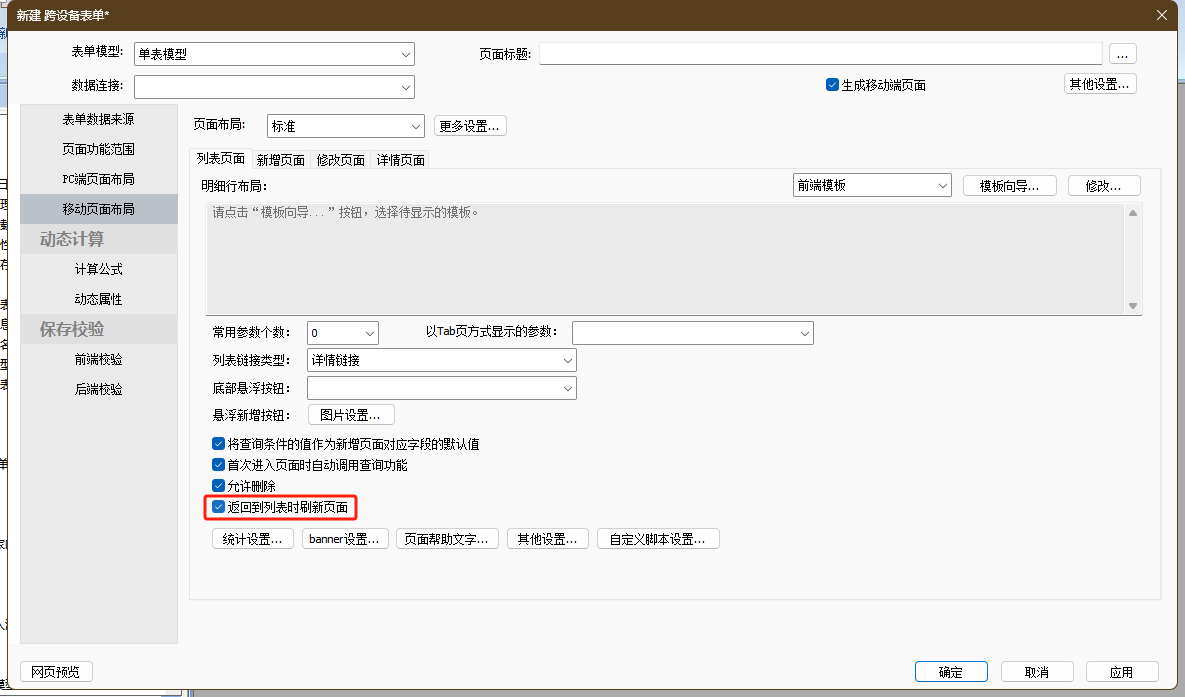Switch to the 新增页面 tab
This screenshot has height=697, width=1185.
pyautogui.click(x=280, y=160)
